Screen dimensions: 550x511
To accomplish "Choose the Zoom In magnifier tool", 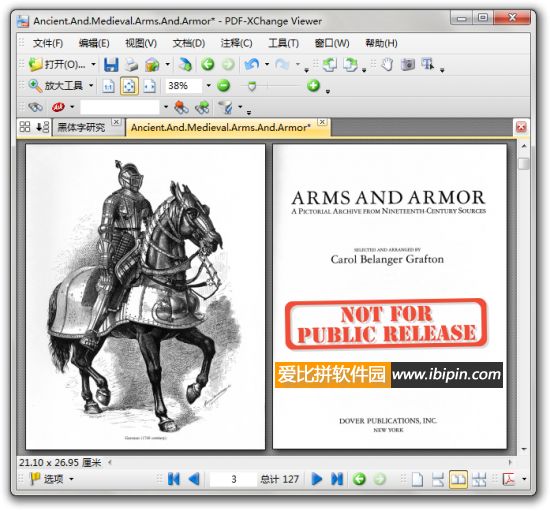I will 35,86.
